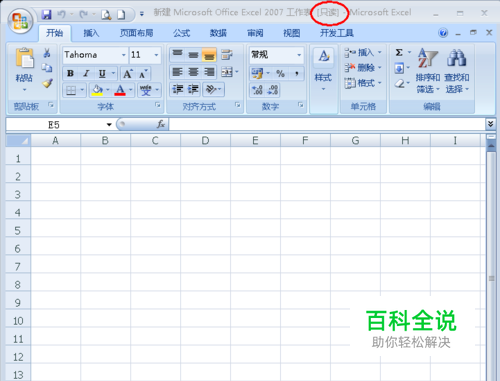Apply red font color
The image size is (500, 381).
click(x=120, y=90)
